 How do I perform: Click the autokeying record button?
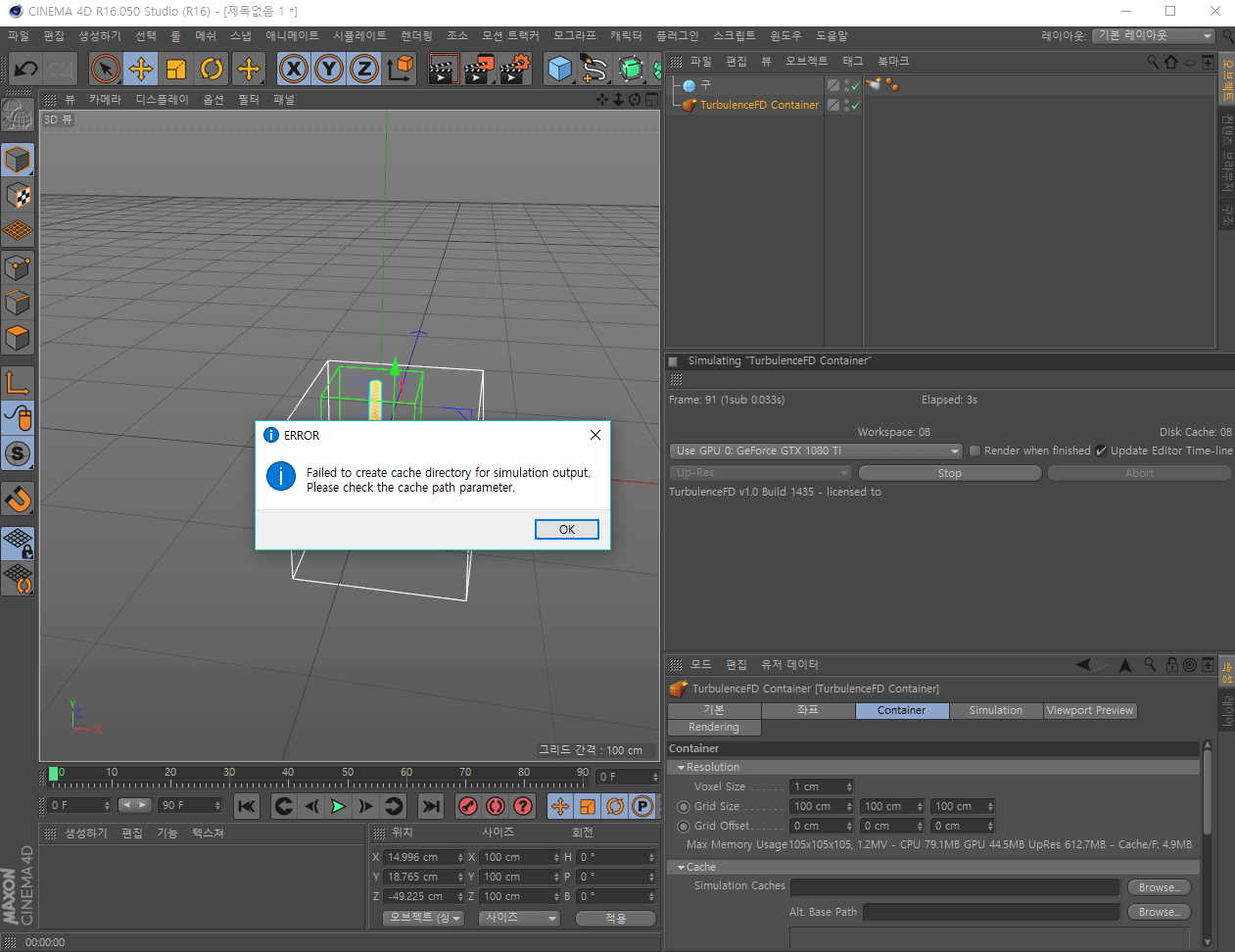pos(496,806)
